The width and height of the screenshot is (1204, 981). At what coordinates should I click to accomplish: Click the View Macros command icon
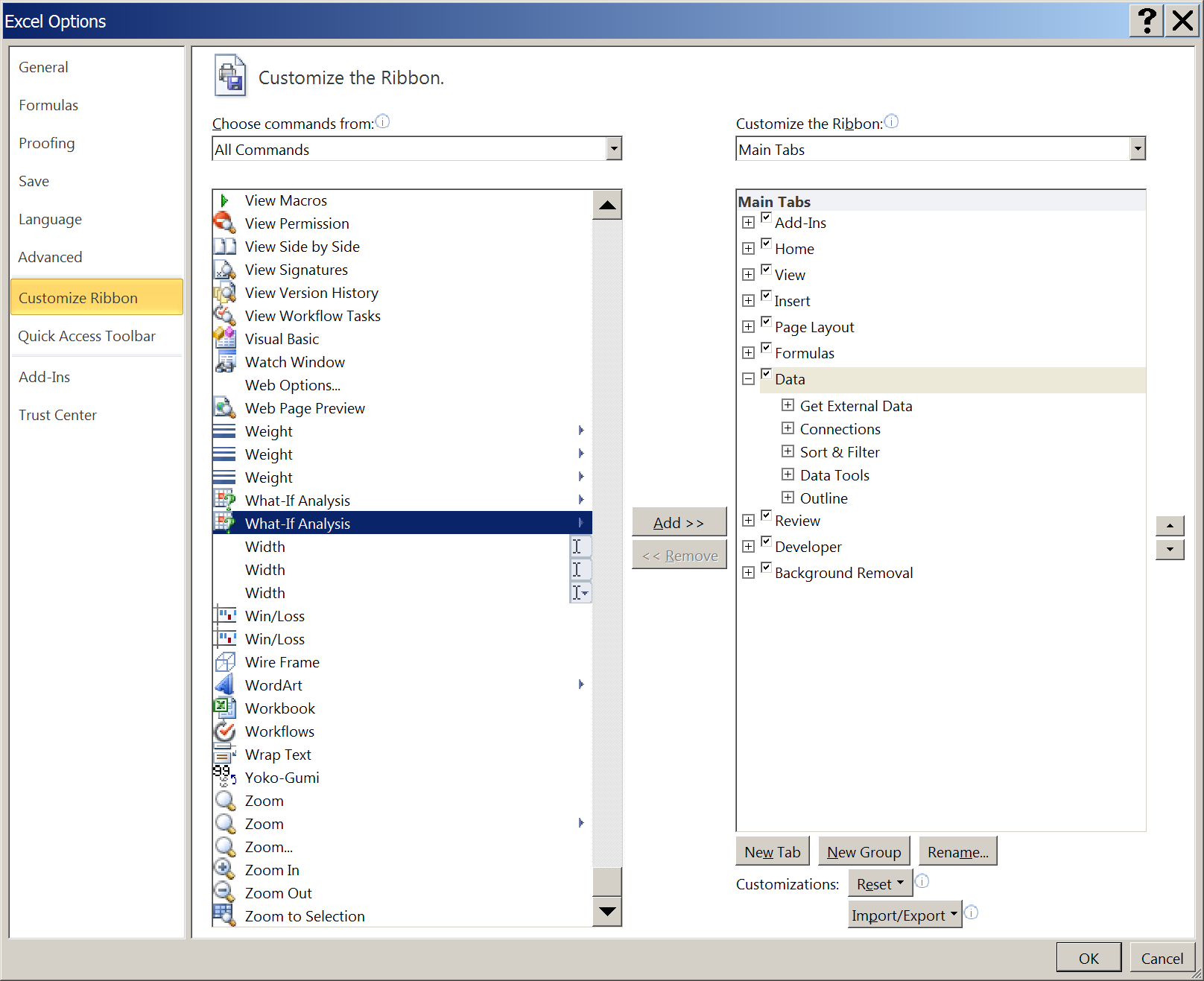point(224,200)
